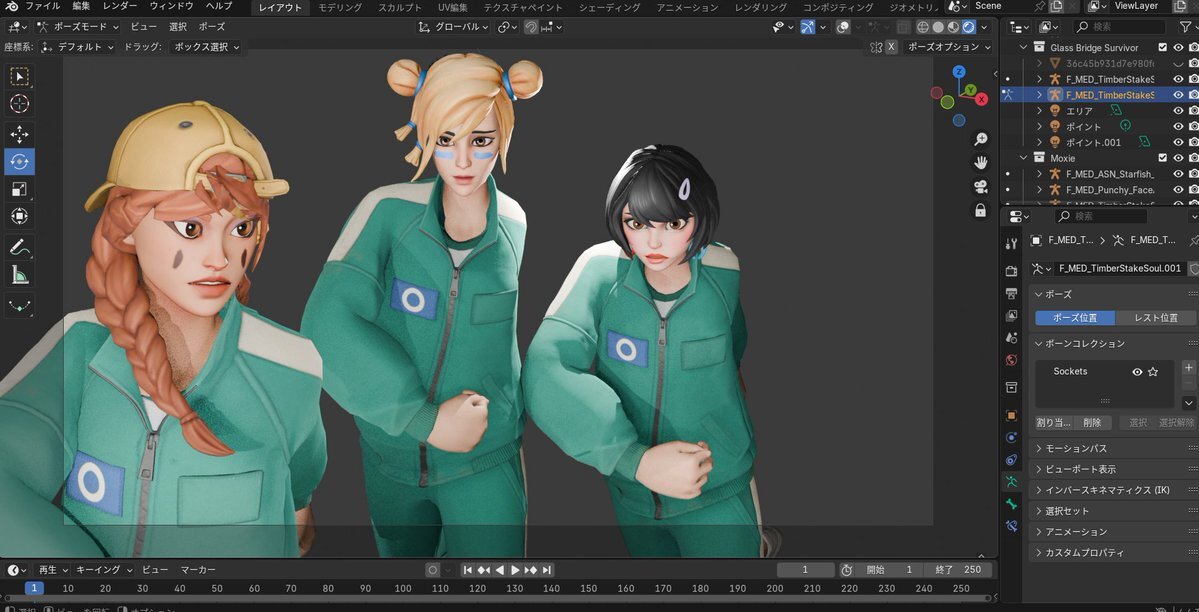Screen dimensions: 1199x612
Task: Toggle visibility eye of Sockets bone collection
Action: (1137, 372)
